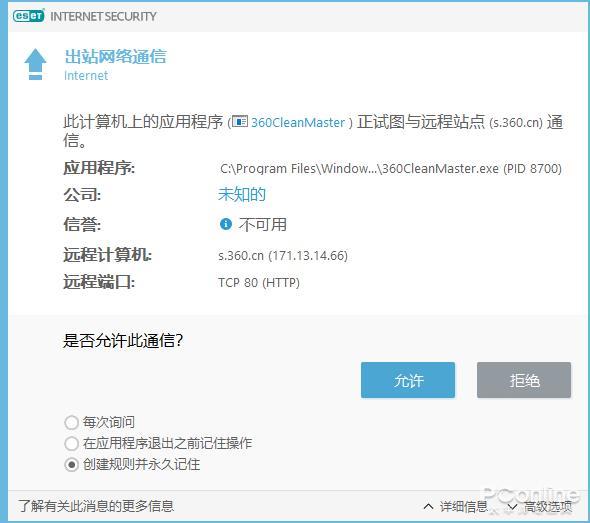Select 创建规则并永久记住 radio option
The image size is (590, 523).
pyautogui.click(x=71, y=464)
